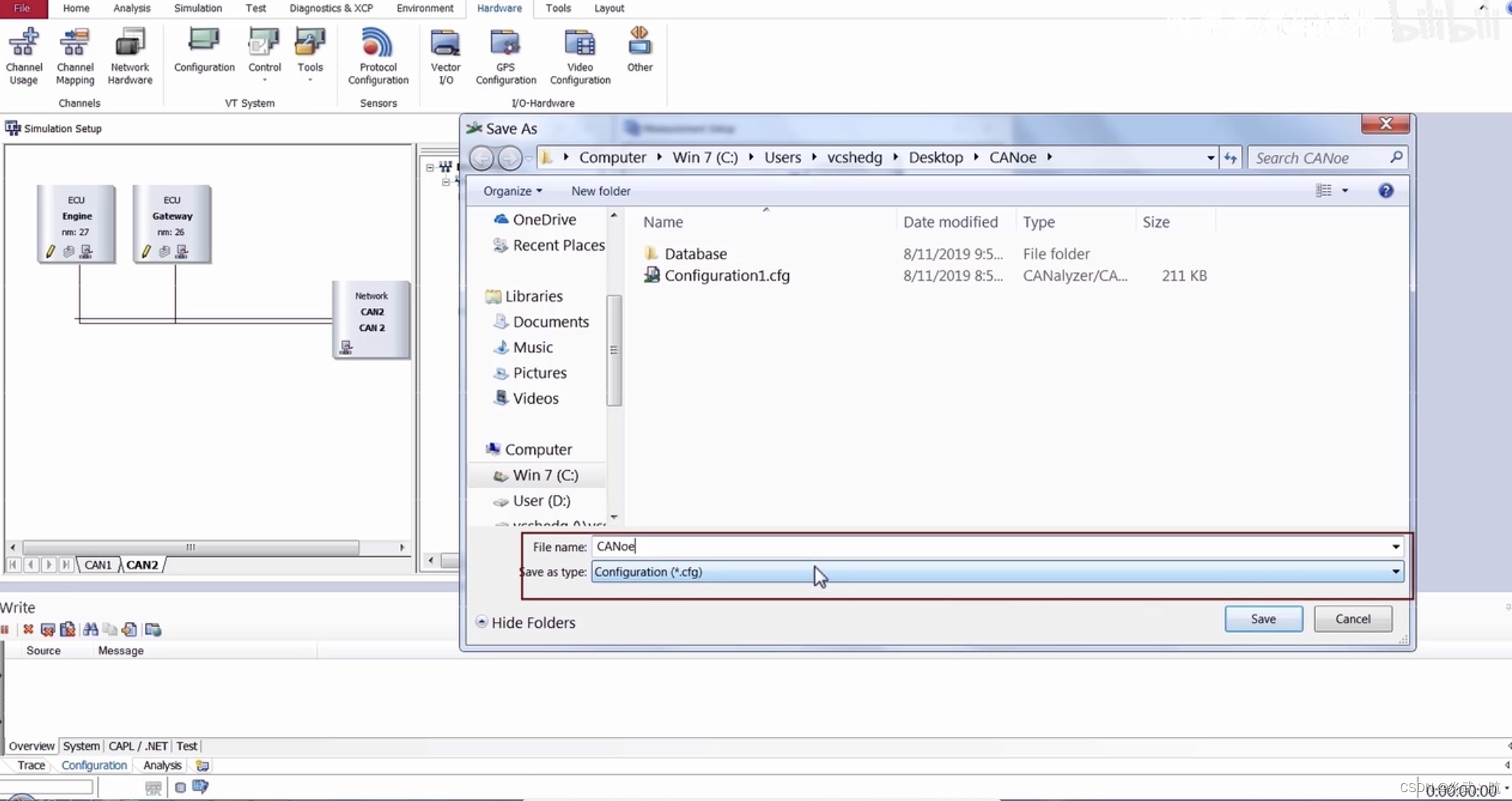Open the Organize dropdown menu
The width and height of the screenshot is (1512, 801).
point(513,191)
